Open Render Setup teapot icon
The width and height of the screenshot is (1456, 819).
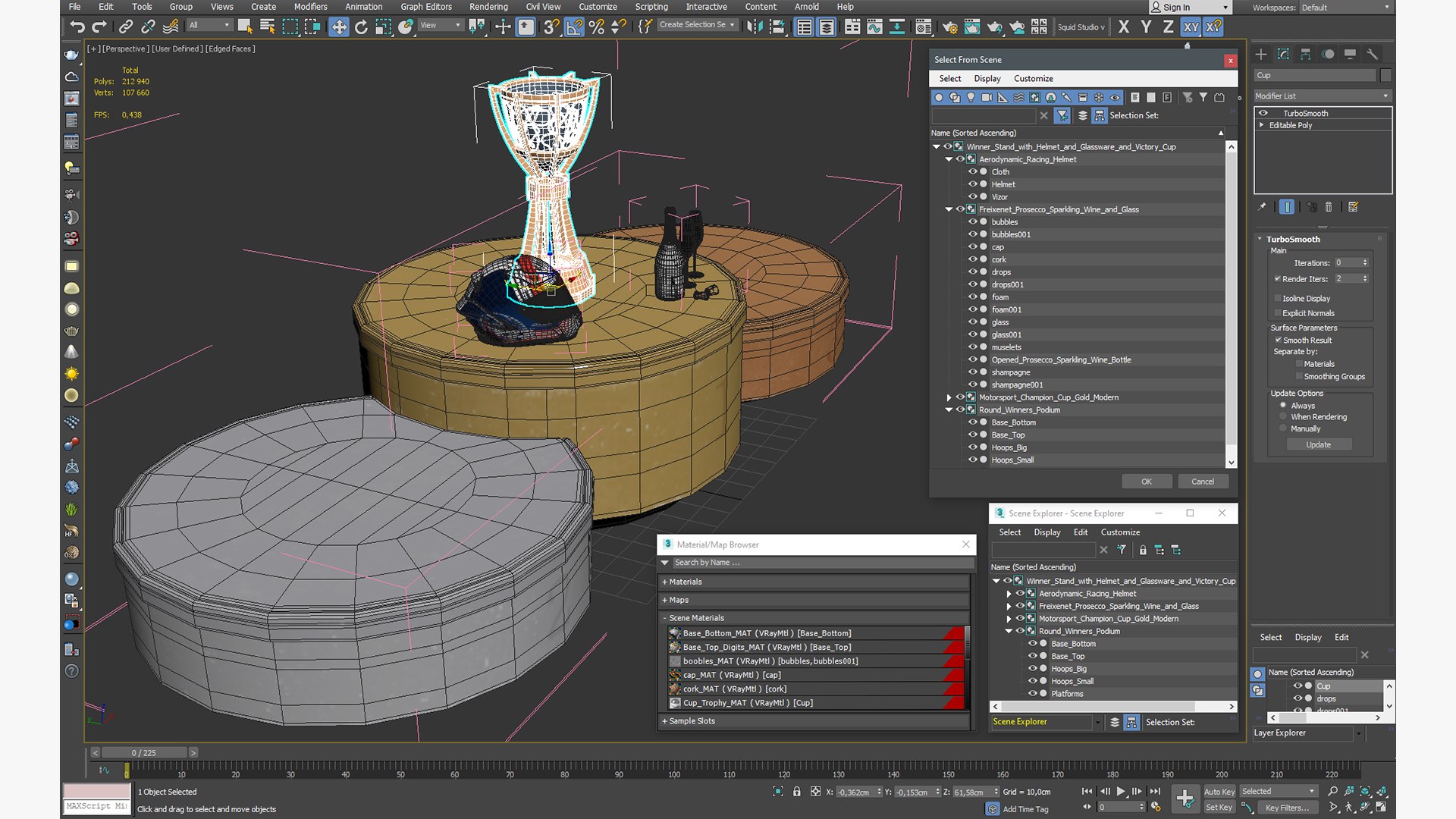point(949,27)
